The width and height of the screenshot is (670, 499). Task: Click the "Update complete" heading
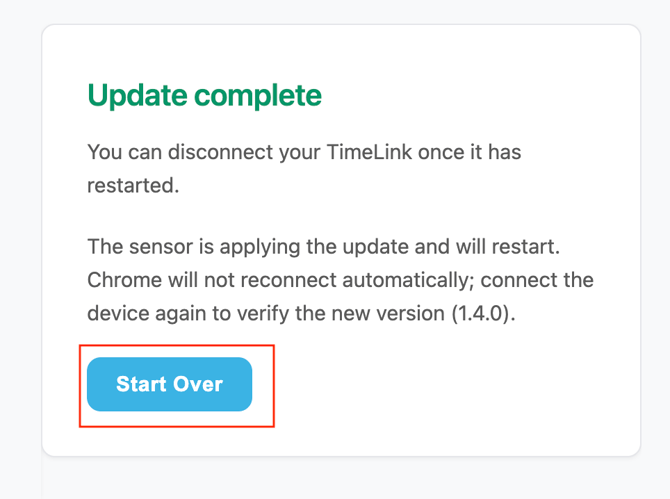pos(204,96)
